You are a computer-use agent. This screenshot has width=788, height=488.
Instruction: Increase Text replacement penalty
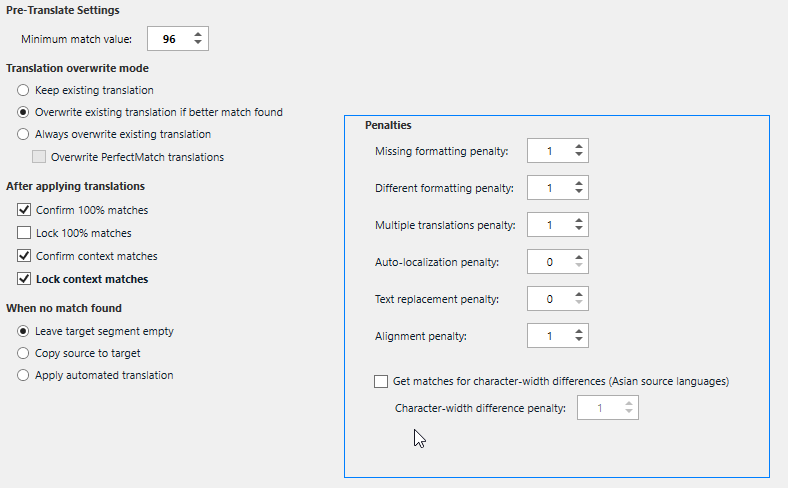(x=579, y=295)
